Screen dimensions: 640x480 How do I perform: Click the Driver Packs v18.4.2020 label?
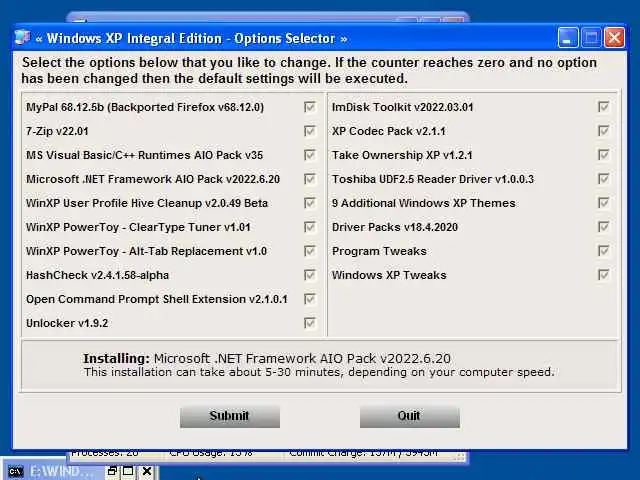pos(395,227)
